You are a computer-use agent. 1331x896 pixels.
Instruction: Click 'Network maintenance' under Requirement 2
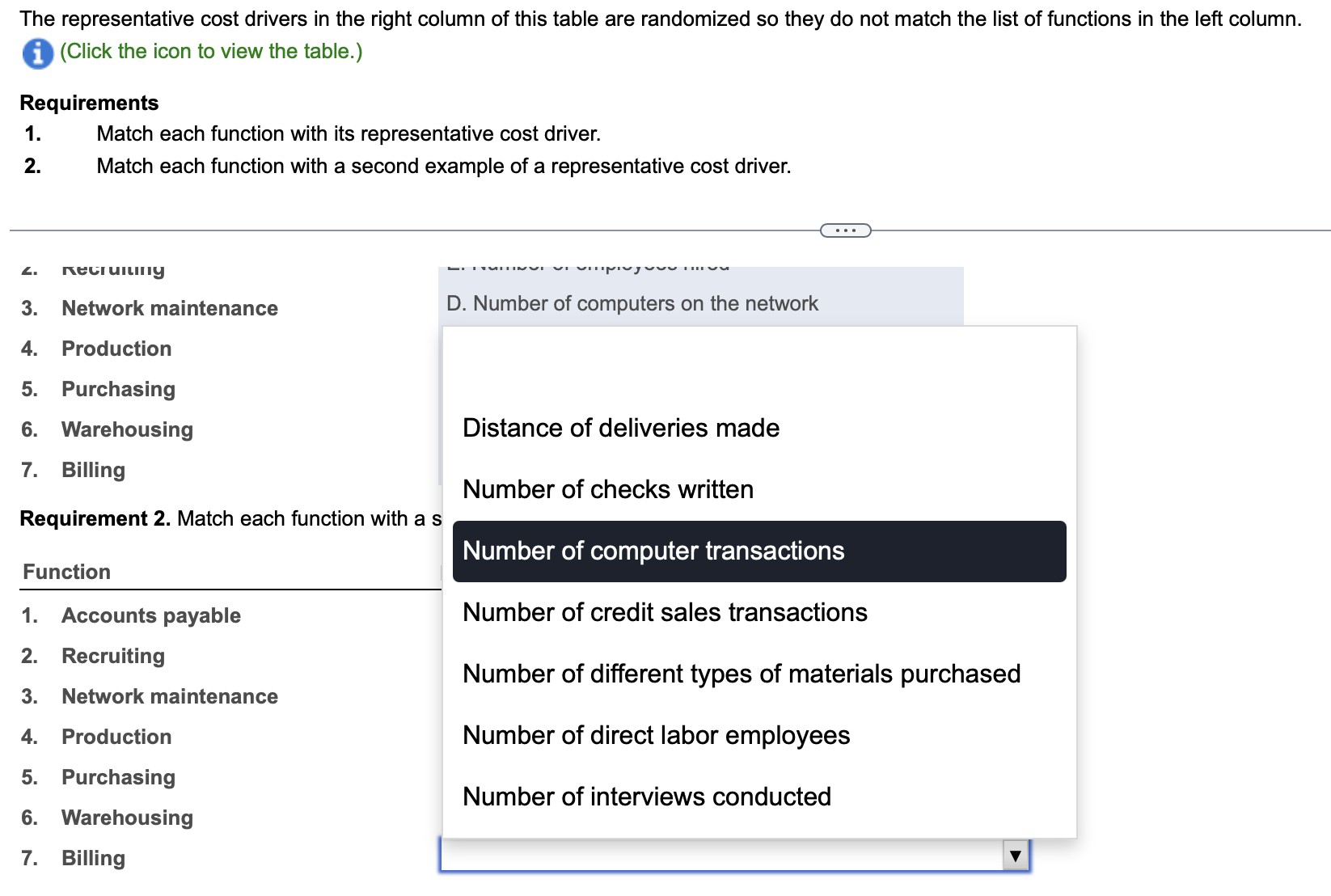click(168, 696)
